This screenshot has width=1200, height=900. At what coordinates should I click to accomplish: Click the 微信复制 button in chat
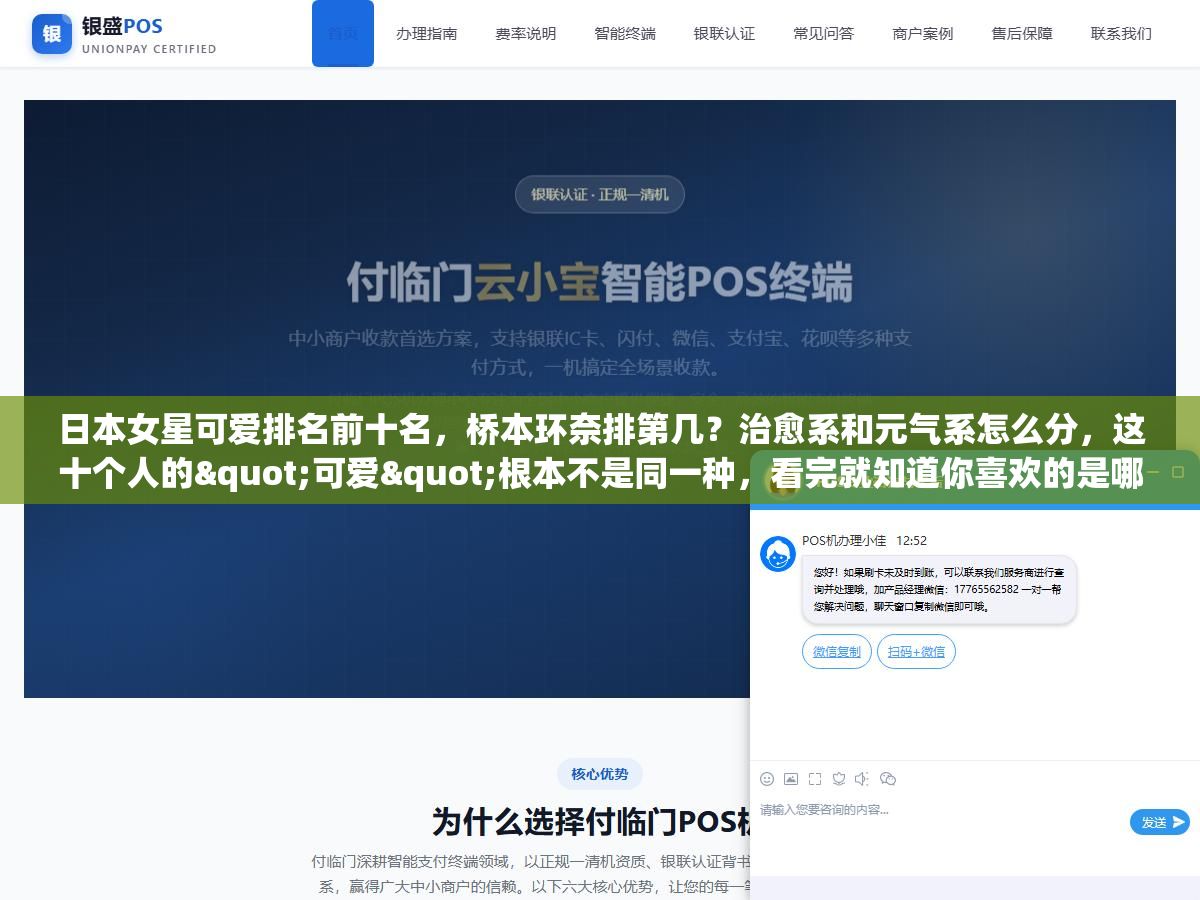click(x=837, y=652)
